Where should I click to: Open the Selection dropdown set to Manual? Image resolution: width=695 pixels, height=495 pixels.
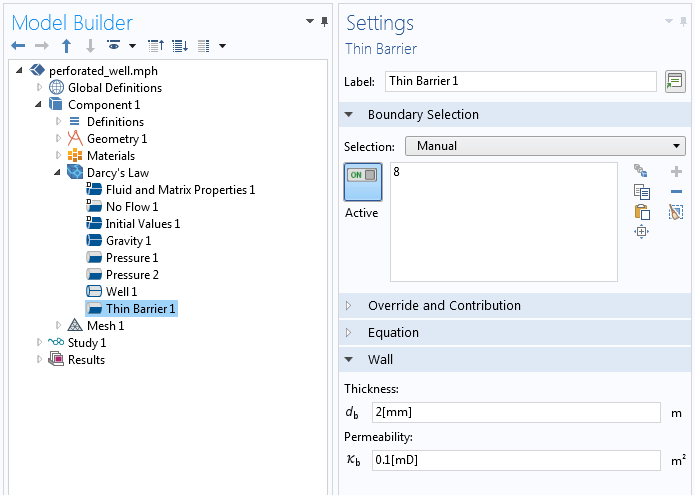tap(543, 146)
